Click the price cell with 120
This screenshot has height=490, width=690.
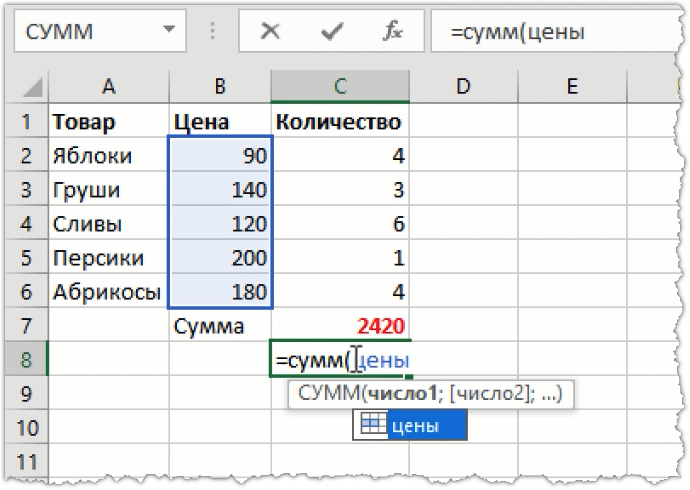coord(220,223)
